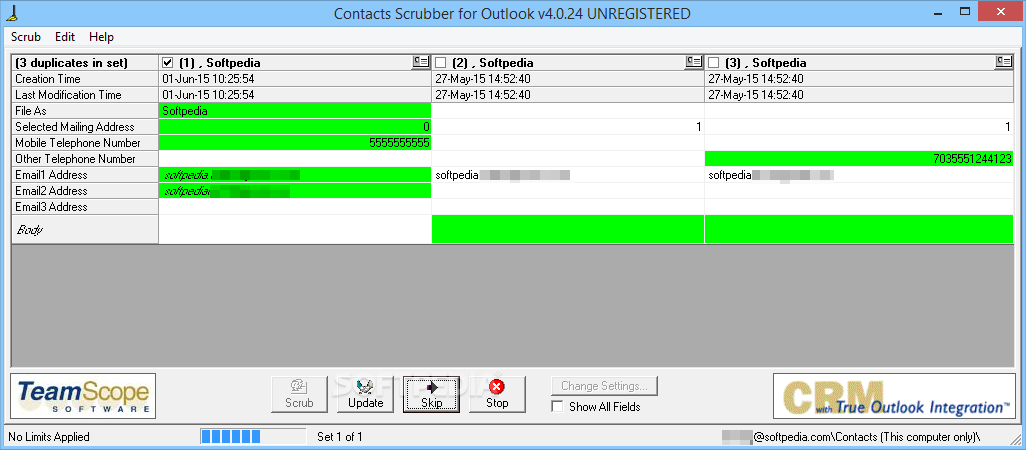Click Email1 Address of contact (3)
The height and width of the screenshot is (450, 1026).
click(859, 175)
